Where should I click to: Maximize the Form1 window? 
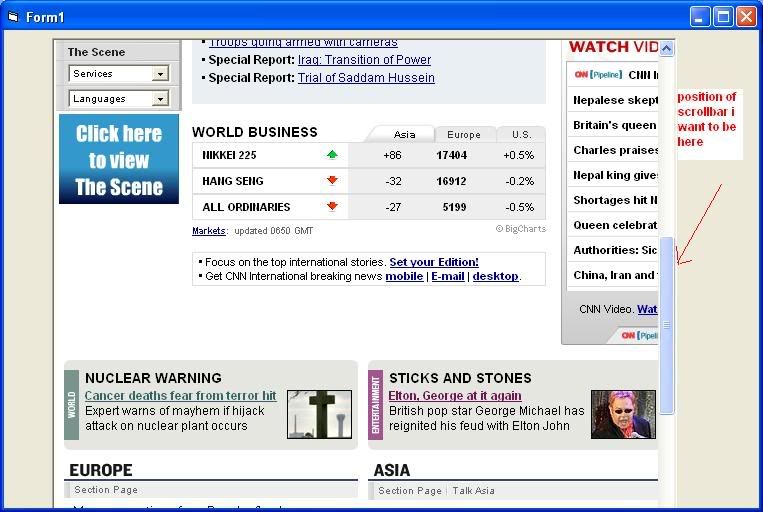[x=723, y=17]
